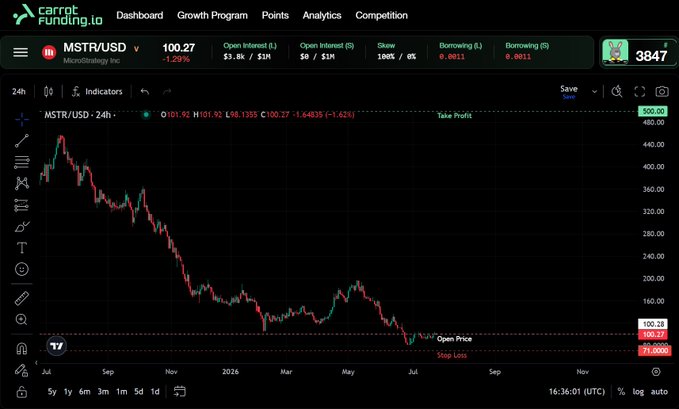Select the Fibonacci retracement tool
This screenshot has height=409, width=679.
22,162
